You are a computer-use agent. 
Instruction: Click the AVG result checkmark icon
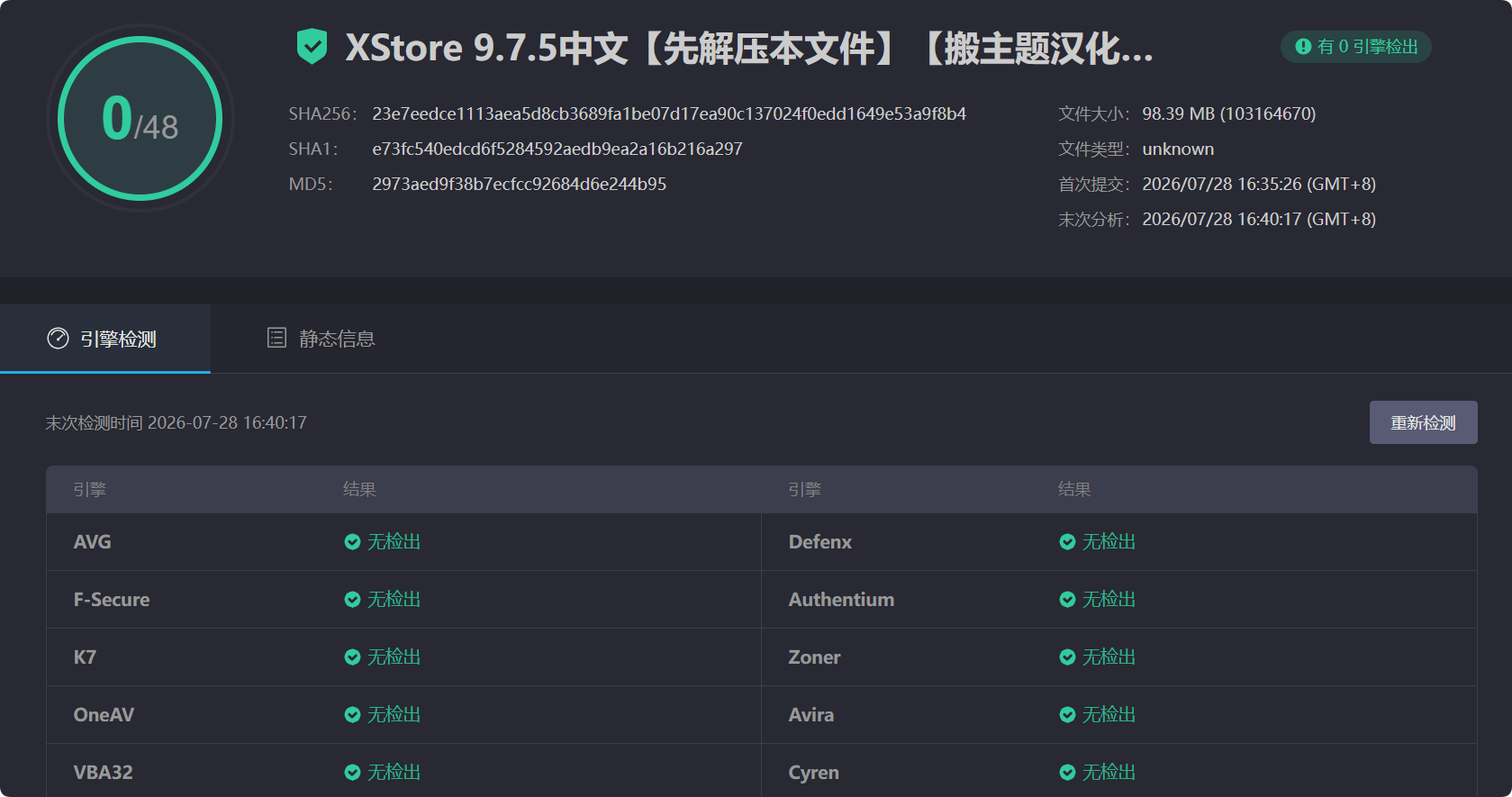coord(352,542)
